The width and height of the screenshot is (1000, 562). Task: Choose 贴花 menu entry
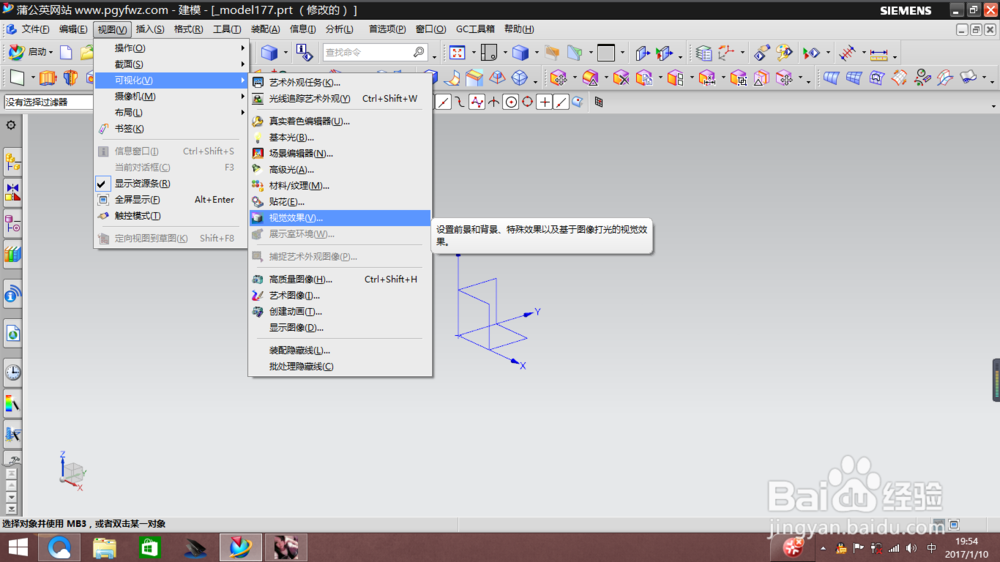(x=340, y=202)
